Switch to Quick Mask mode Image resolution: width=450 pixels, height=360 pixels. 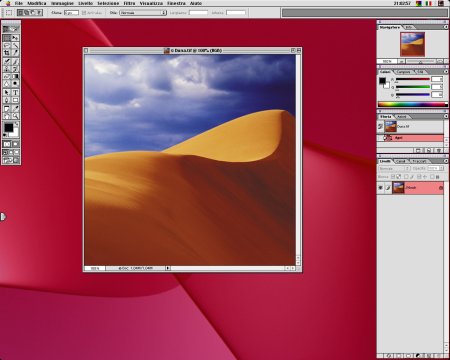pos(15,144)
